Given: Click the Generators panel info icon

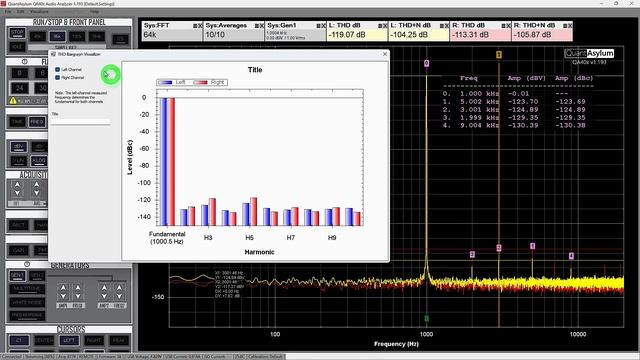Looking at the screenshot, I should point(27,264).
